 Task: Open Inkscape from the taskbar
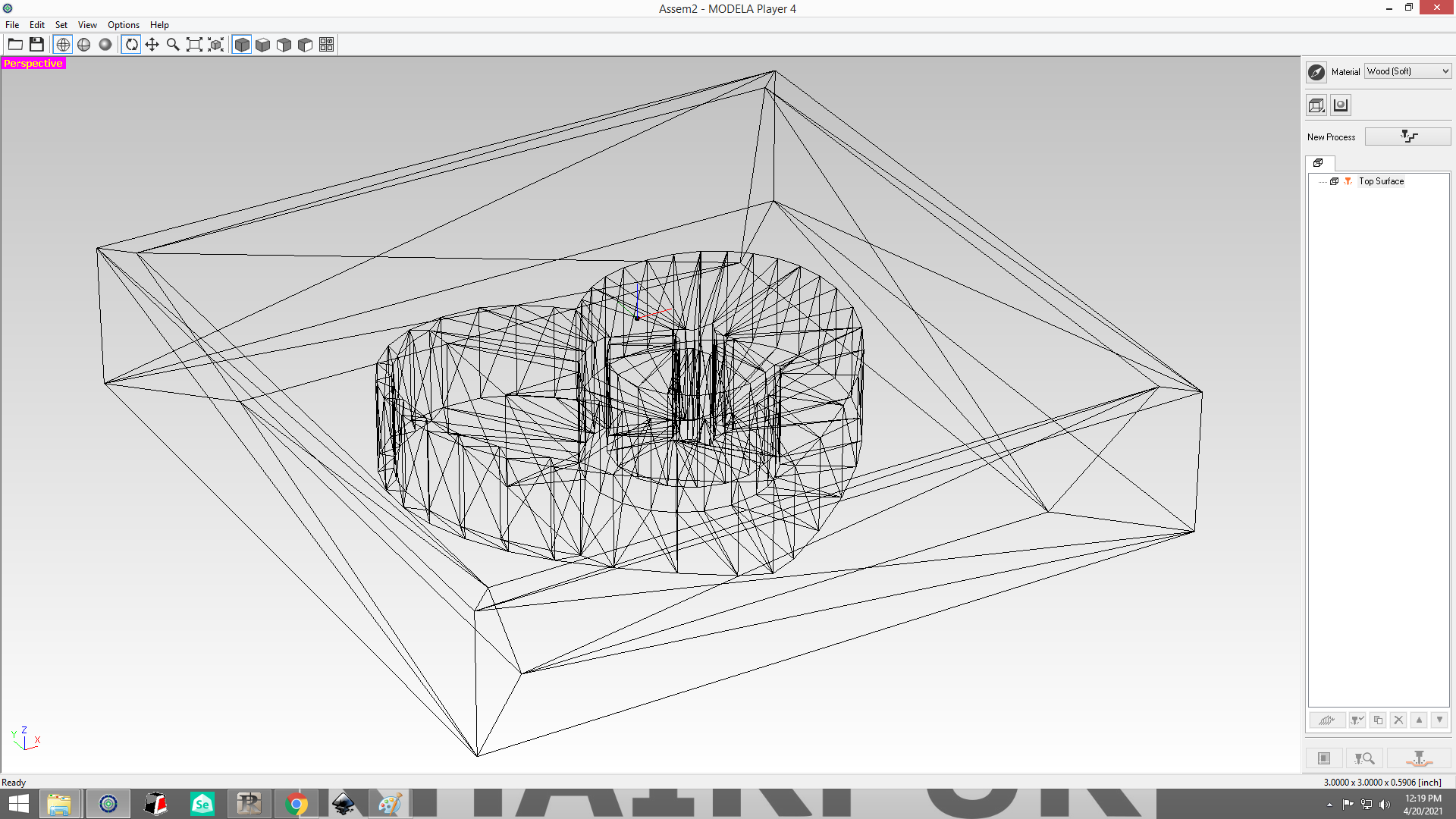344,804
